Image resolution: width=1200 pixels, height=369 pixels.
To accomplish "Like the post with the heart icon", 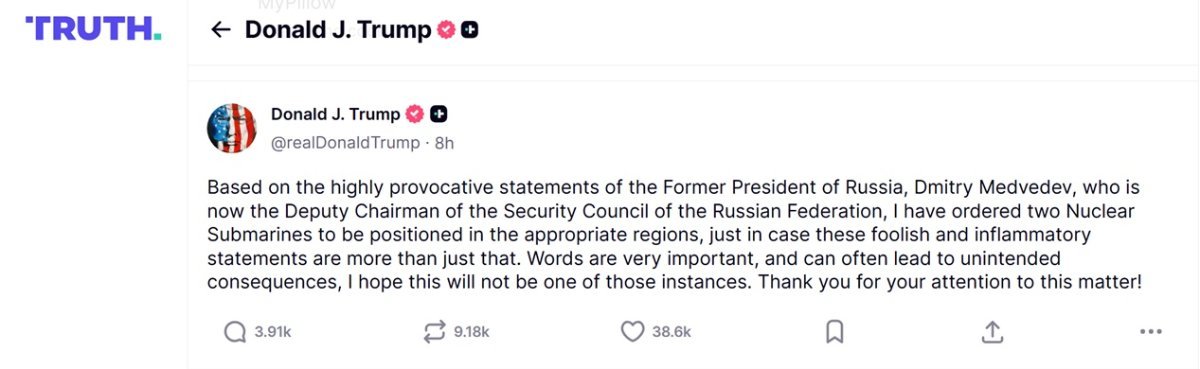I will pos(632,332).
